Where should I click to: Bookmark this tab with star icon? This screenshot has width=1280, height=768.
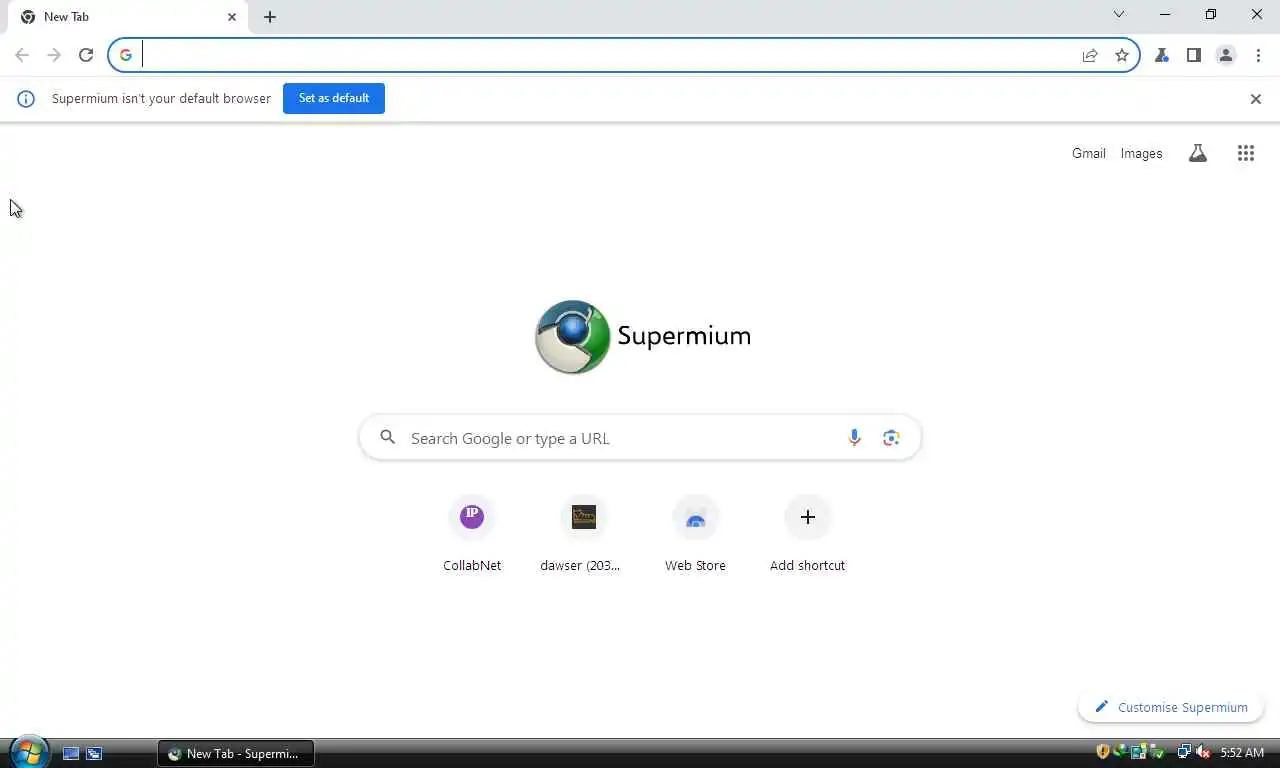(x=1122, y=55)
